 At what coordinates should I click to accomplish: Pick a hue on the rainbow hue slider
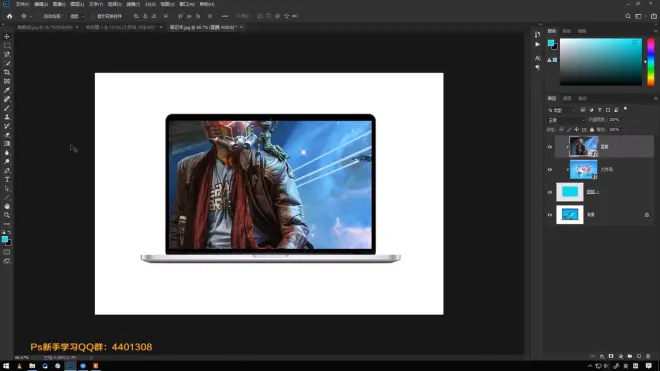[651, 62]
